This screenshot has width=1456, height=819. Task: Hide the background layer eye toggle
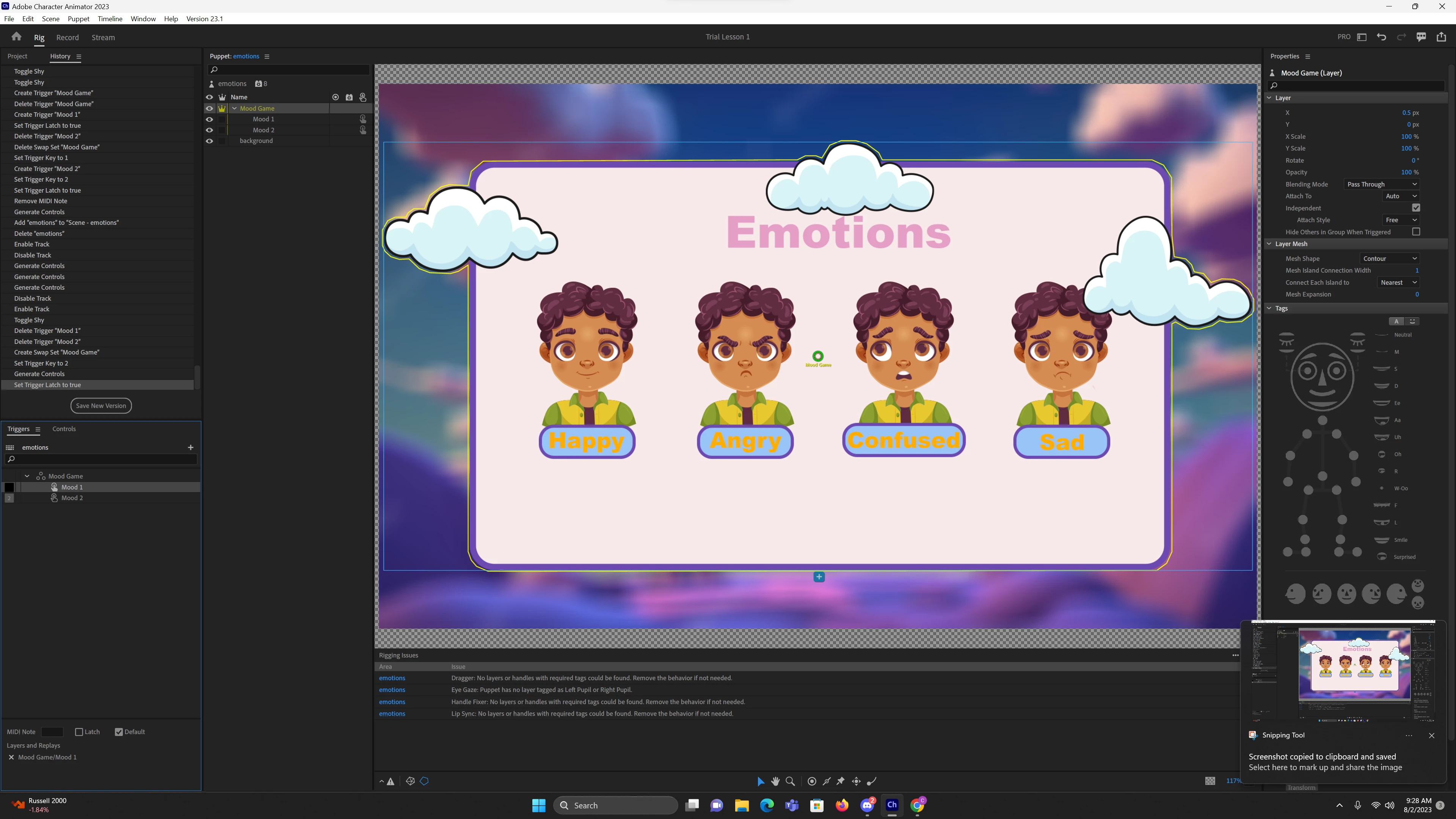(209, 141)
